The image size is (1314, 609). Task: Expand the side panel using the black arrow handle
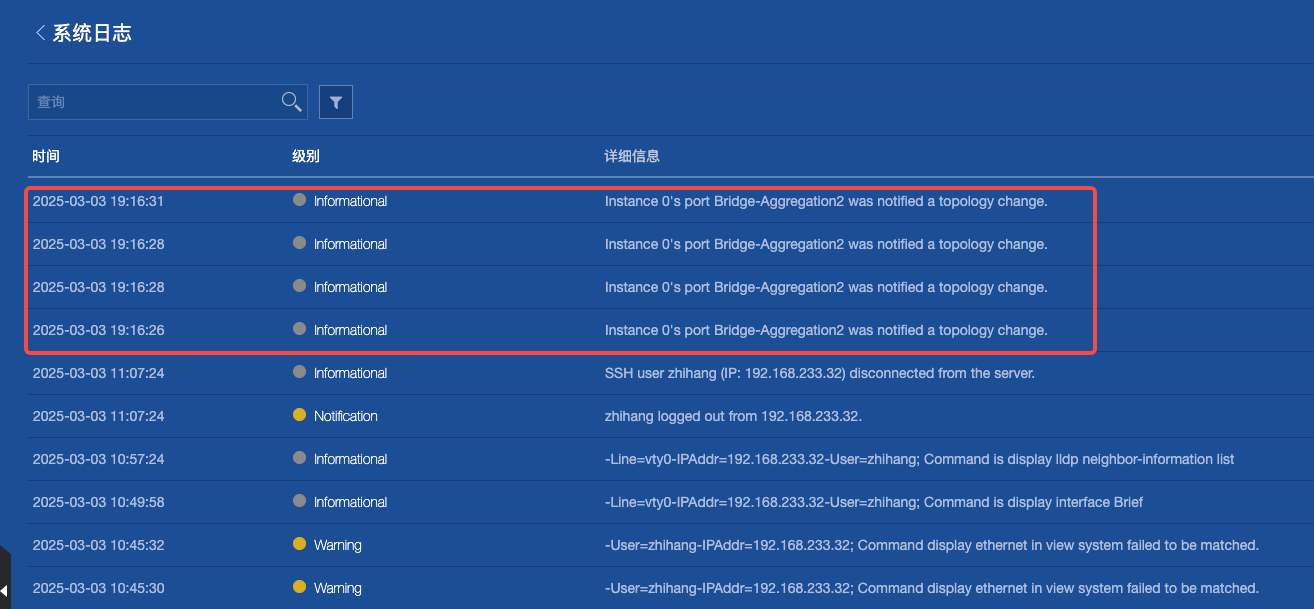(4, 589)
